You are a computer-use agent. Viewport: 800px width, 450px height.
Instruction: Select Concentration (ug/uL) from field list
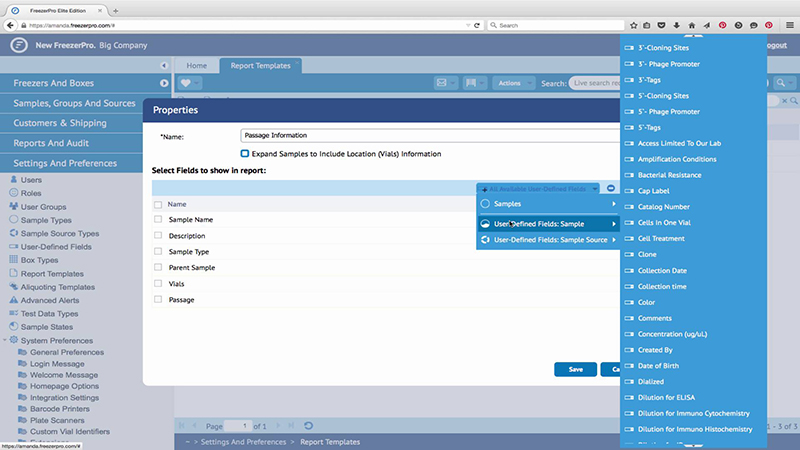coord(672,334)
